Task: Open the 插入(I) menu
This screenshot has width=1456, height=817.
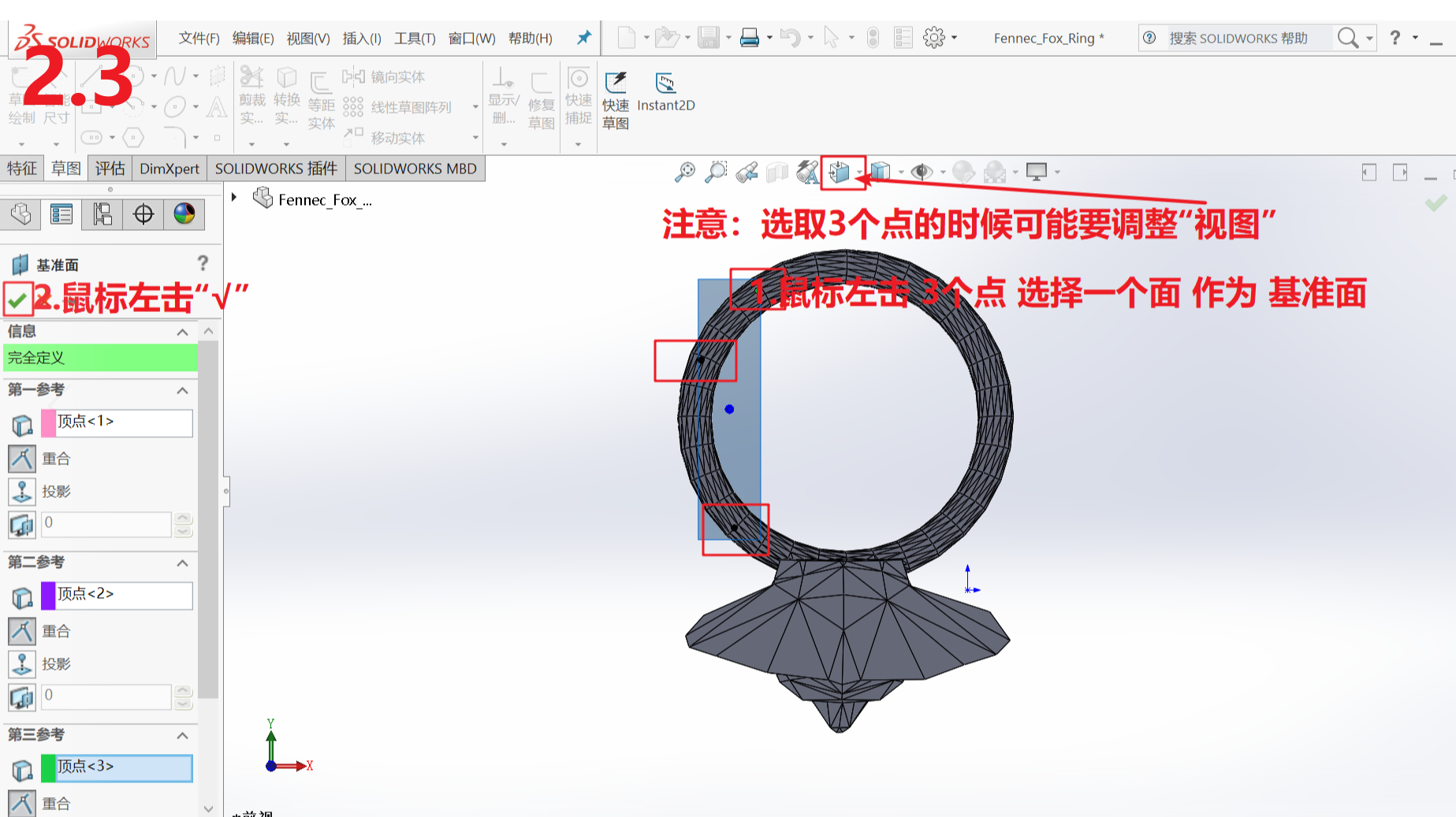Action: coord(361,38)
